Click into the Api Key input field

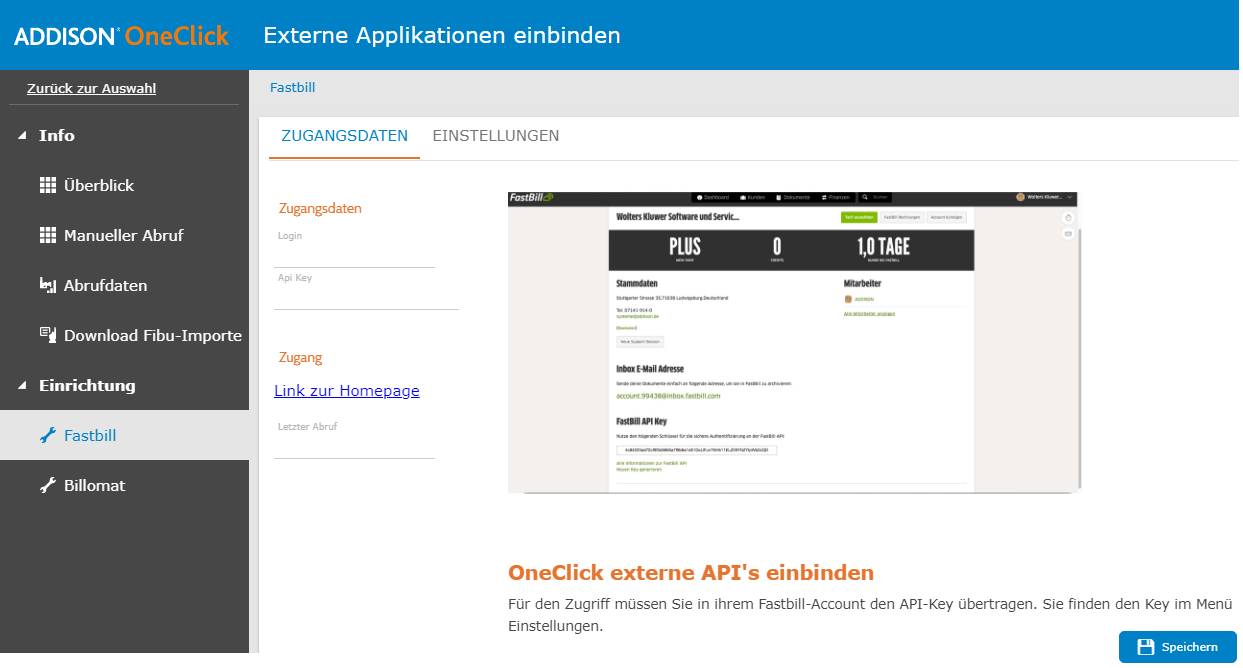pyautogui.click(x=366, y=298)
